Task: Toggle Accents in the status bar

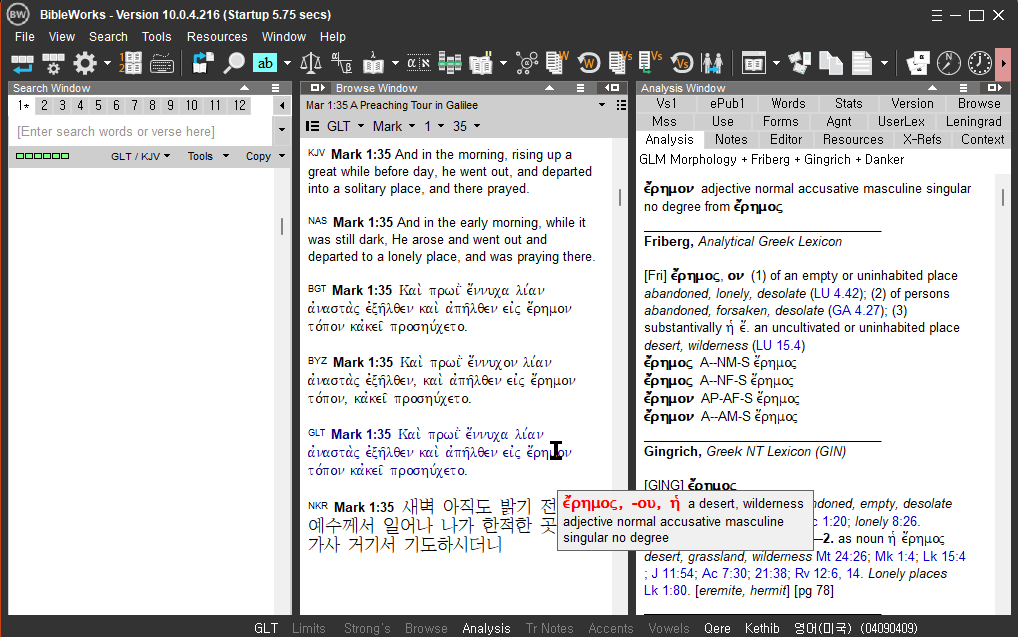Action: [x=610, y=628]
